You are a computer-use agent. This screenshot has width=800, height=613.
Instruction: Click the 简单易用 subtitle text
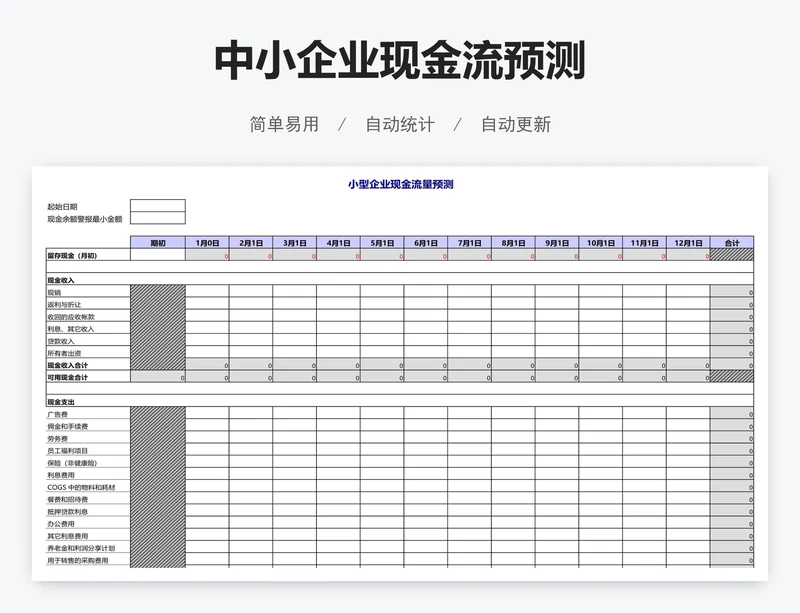click(284, 124)
